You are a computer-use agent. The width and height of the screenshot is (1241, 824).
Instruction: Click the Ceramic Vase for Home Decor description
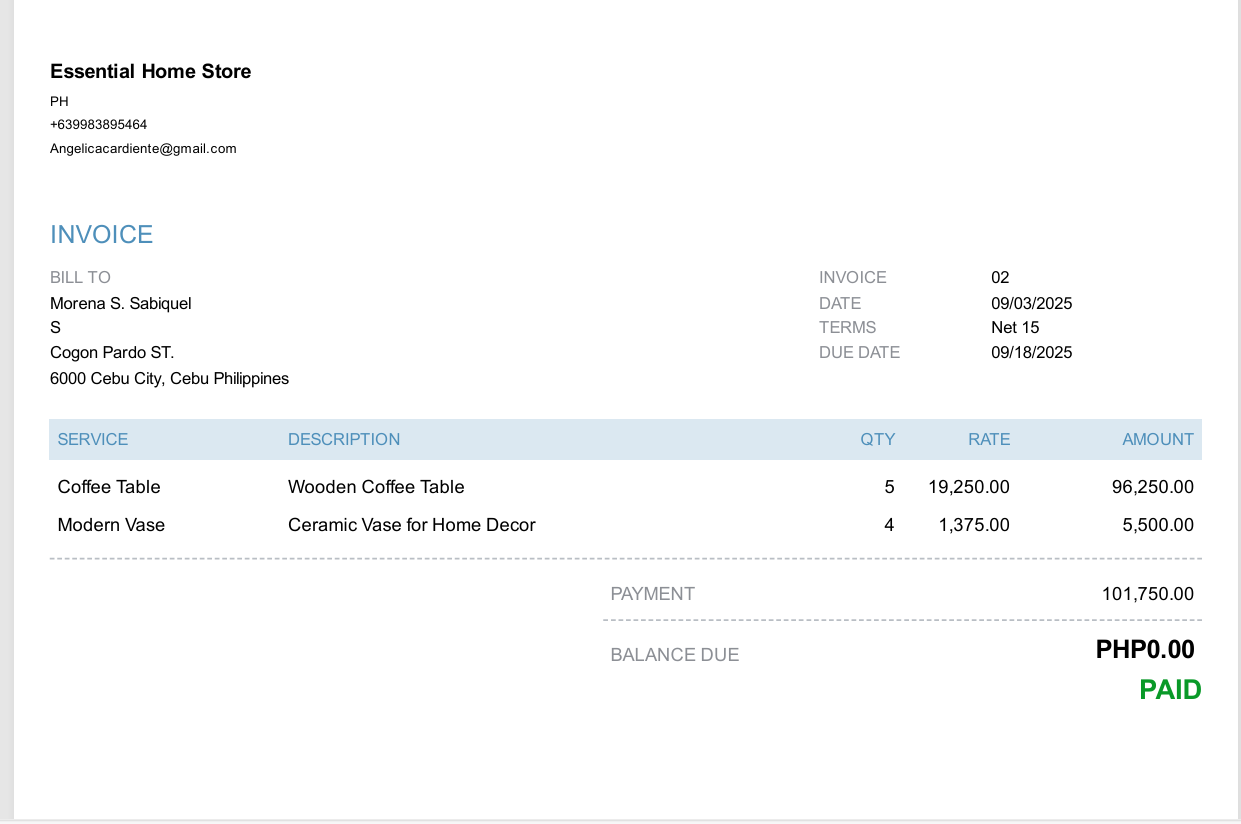coord(411,525)
